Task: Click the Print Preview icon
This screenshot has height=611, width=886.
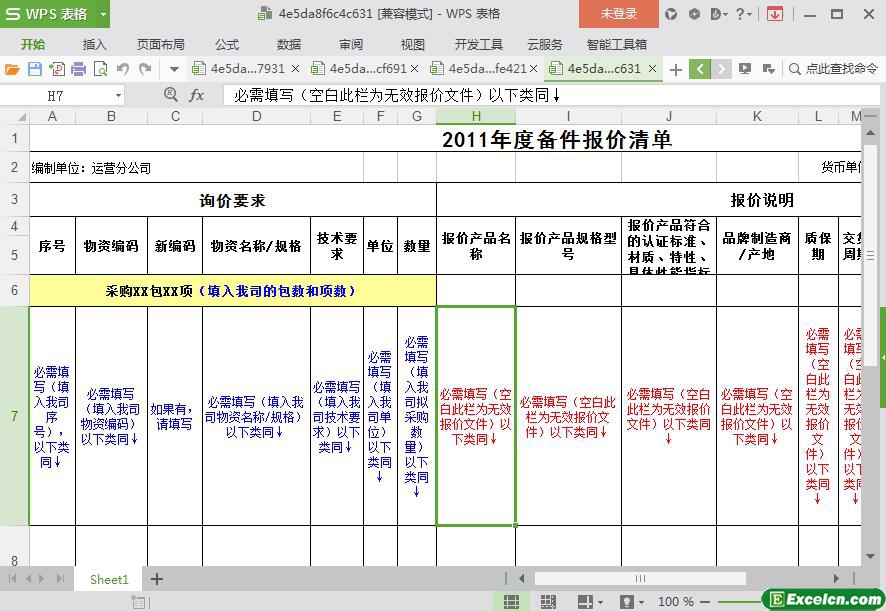Action: [x=101, y=69]
